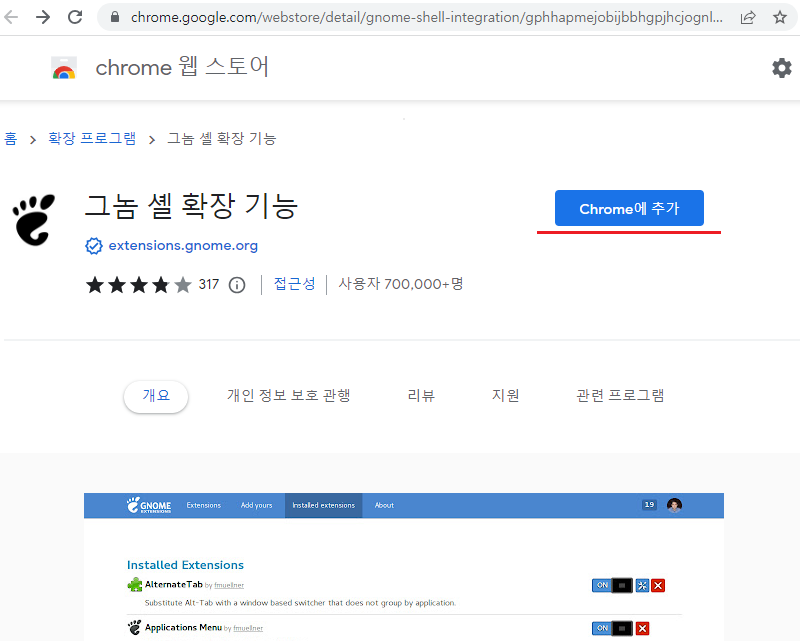Image resolution: width=800 pixels, height=641 pixels.
Task: Open the 접근성 category link
Action: point(294,284)
